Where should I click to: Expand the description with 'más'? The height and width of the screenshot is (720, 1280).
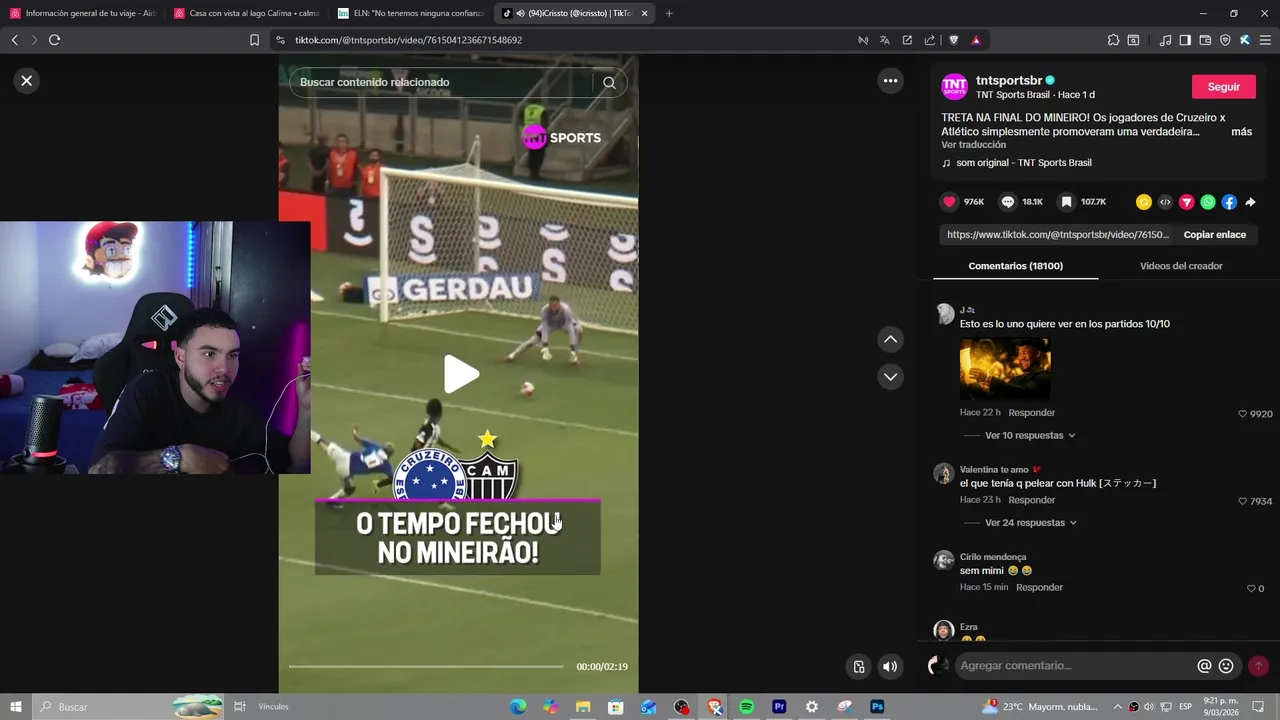(x=1241, y=132)
